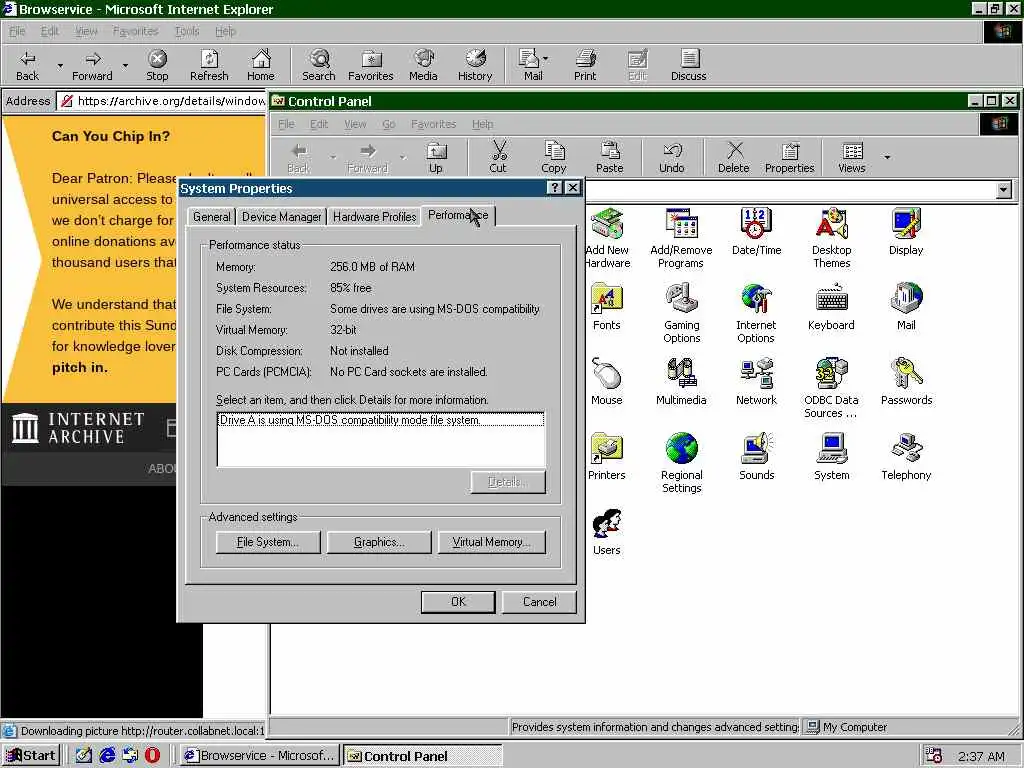Click Delete in Control Panel toolbar
This screenshot has height=768, width=1024.
(x=733, y=158)
